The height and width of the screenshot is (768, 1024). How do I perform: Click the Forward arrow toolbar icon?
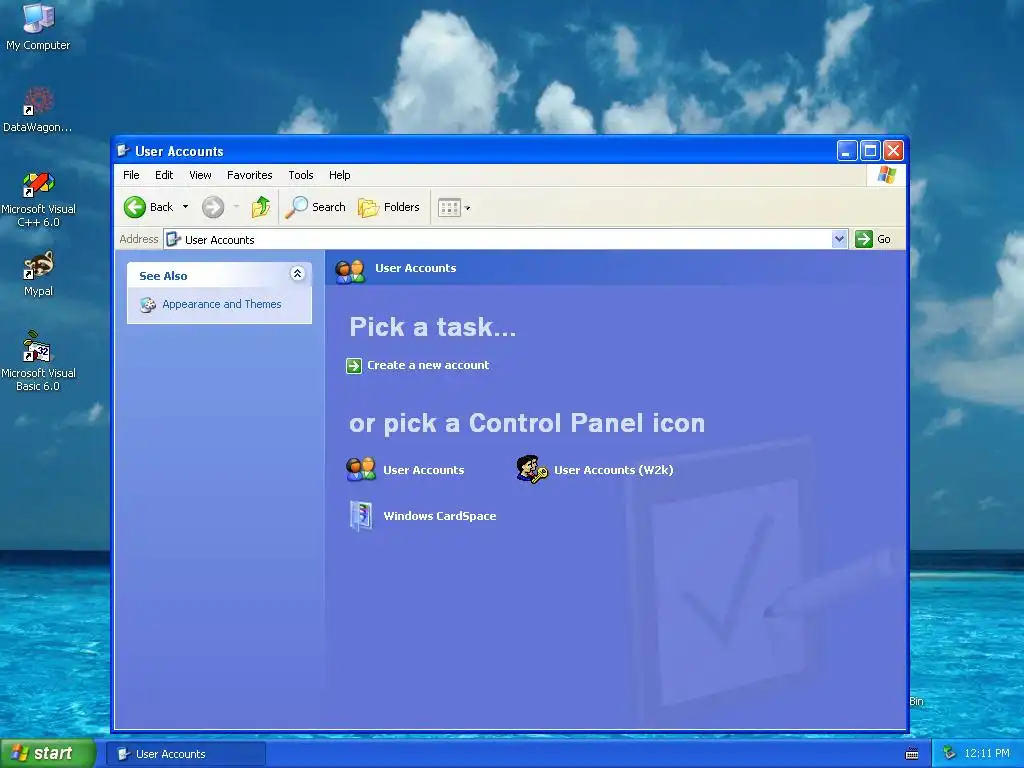(x=213, y=207)
